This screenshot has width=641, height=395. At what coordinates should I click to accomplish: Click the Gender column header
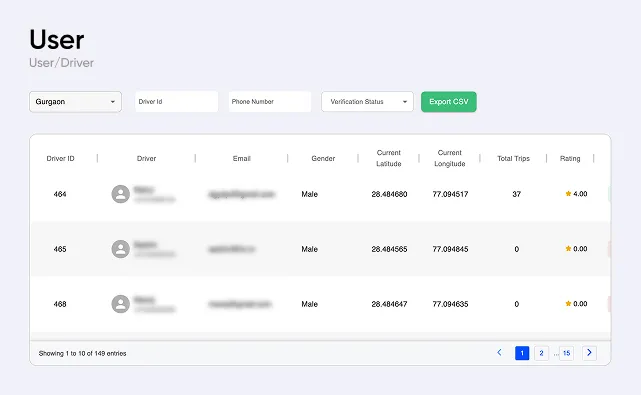coord(323,159)
